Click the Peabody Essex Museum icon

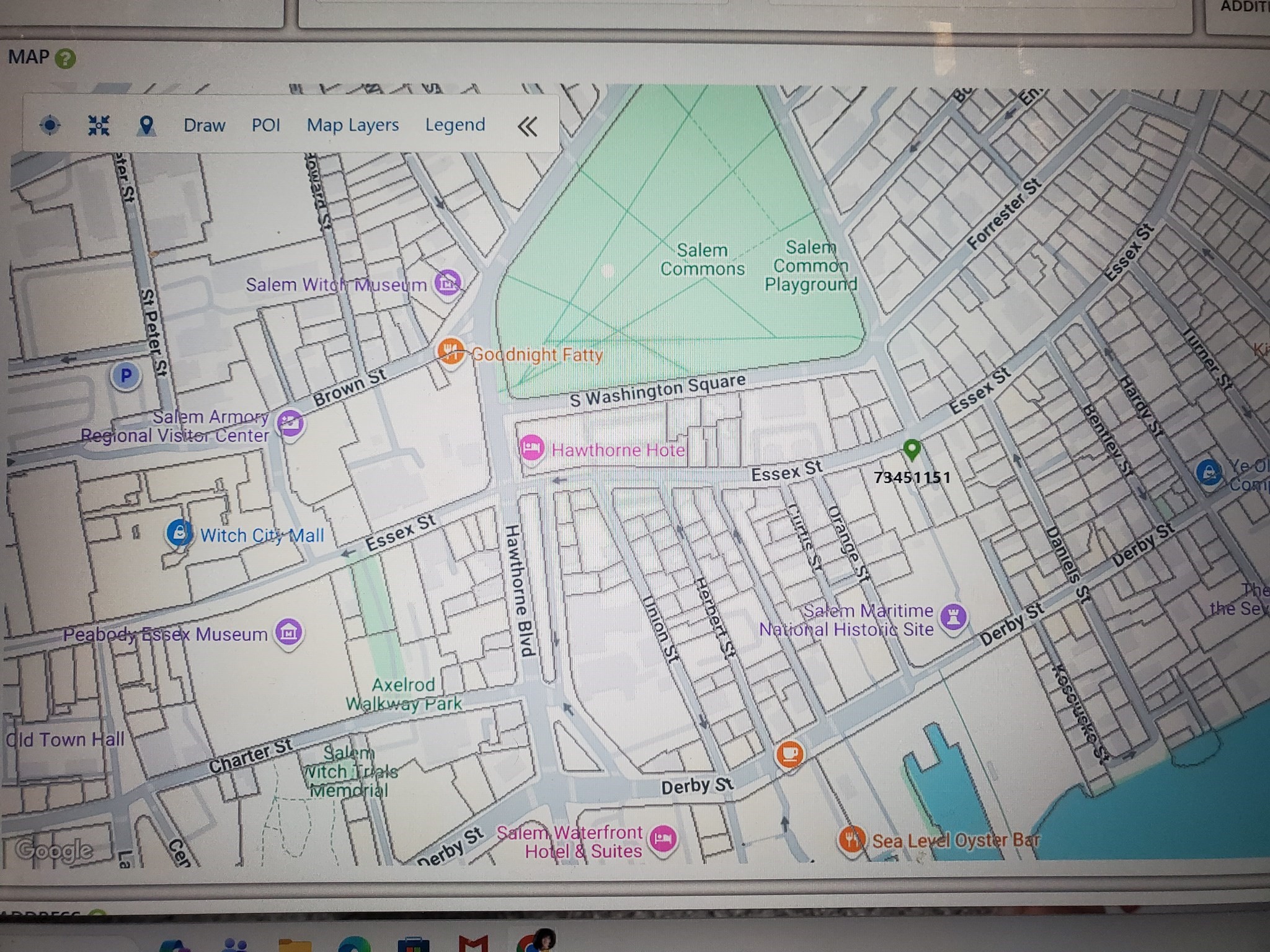click(289, 632)
